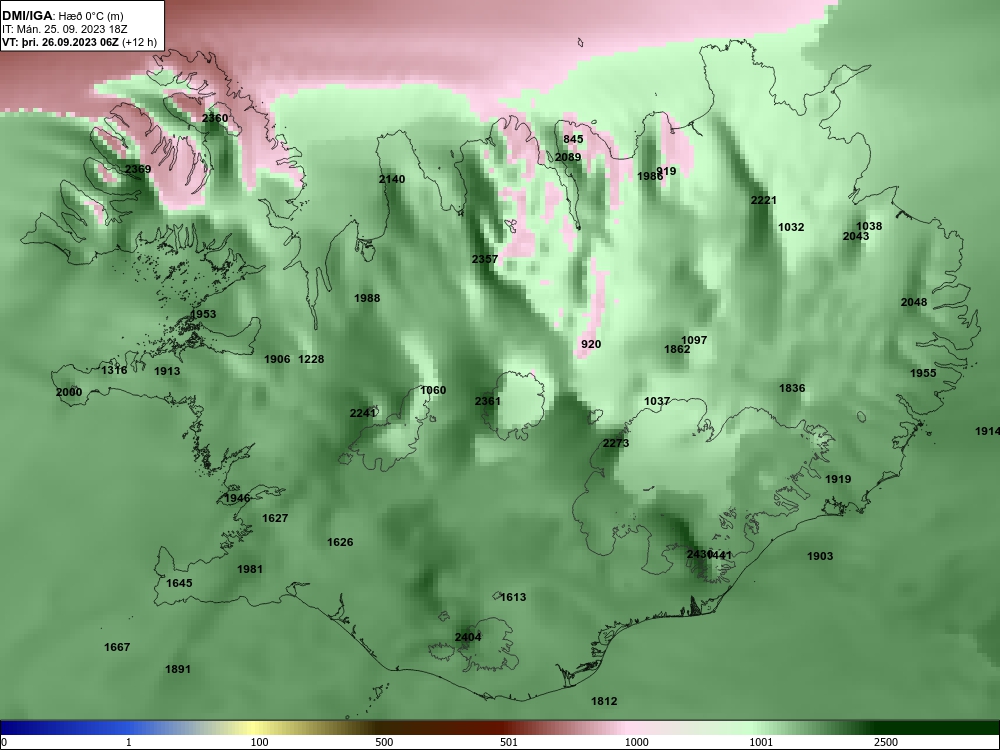This screenshot has width=1000, height=750.
Task: Click the 1316 label on the peninsula
Action: 114,370
